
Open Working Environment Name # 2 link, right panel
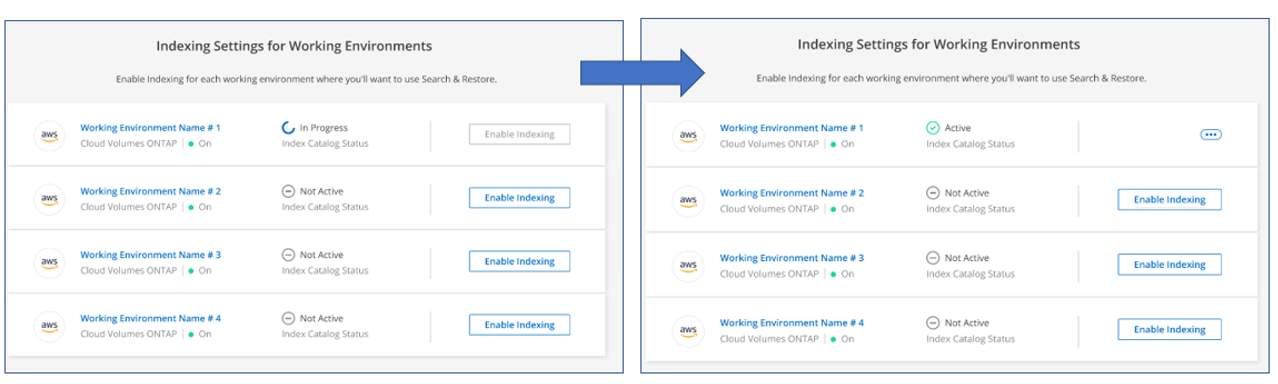pos(792,193)
